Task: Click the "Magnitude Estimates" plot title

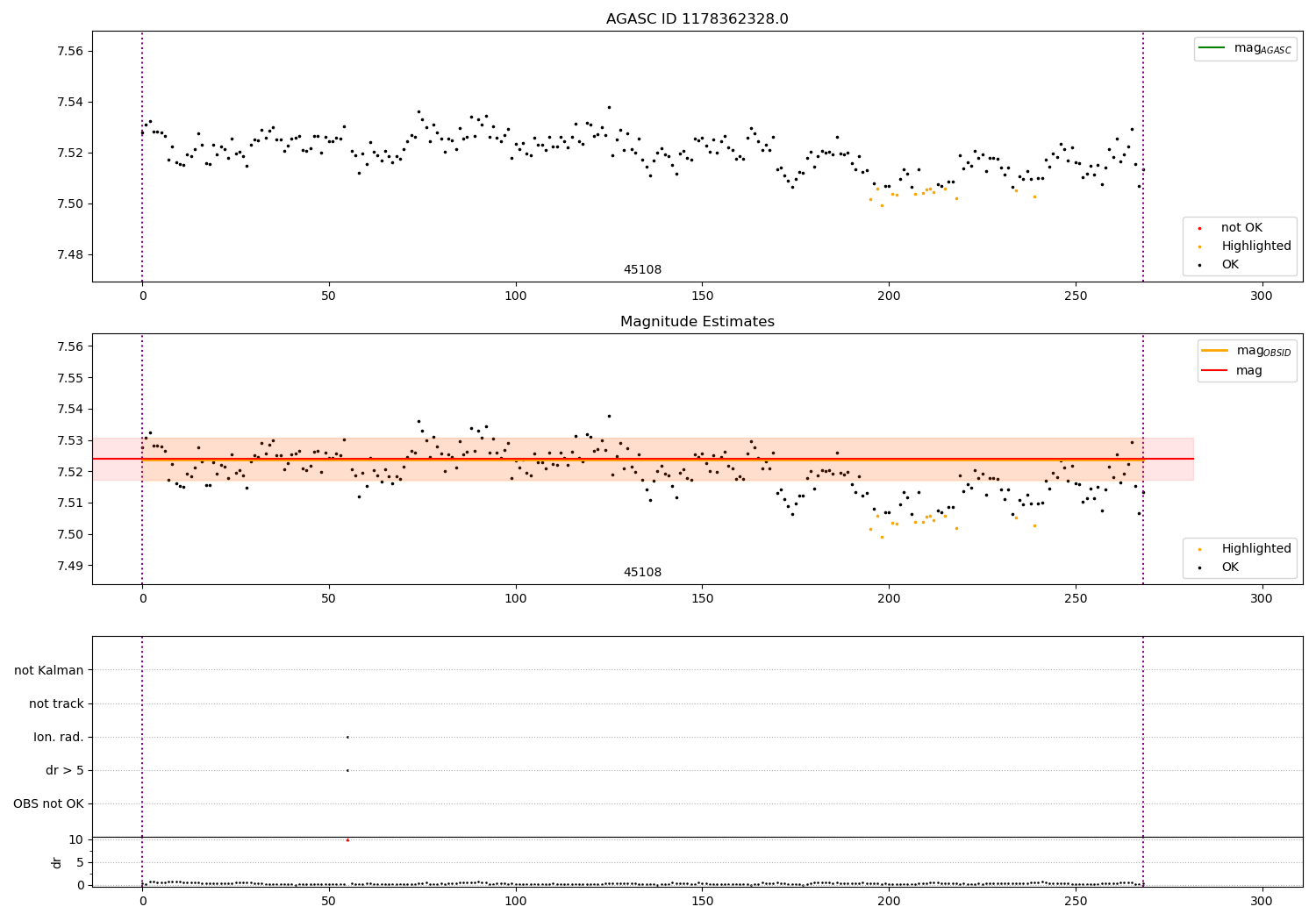Action: (697, 322)
